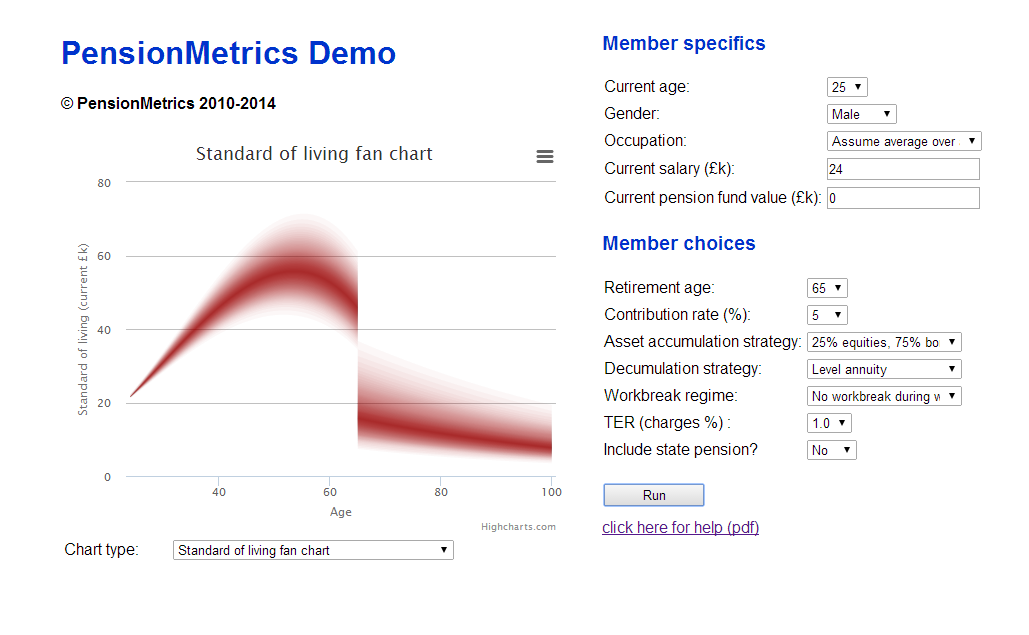Open the chart hamburger export menu
Viewport: 1029px width, 635px height.
click(x=545, y=156)
